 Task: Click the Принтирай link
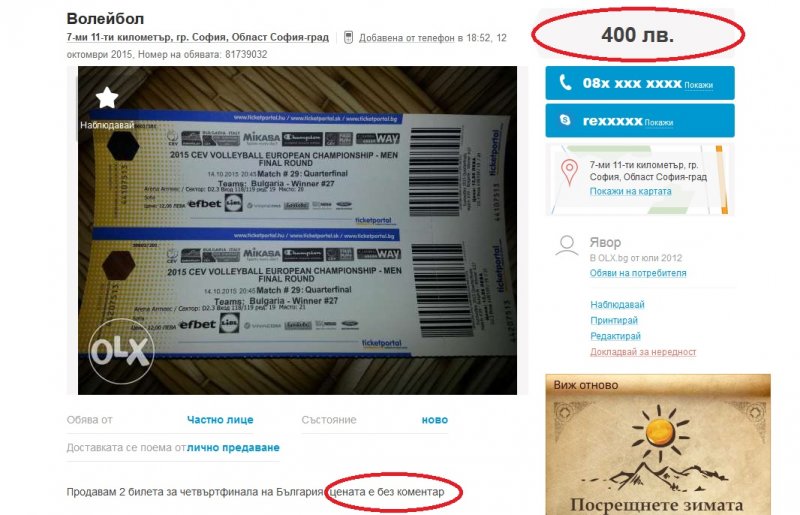(x=614, y=320)
